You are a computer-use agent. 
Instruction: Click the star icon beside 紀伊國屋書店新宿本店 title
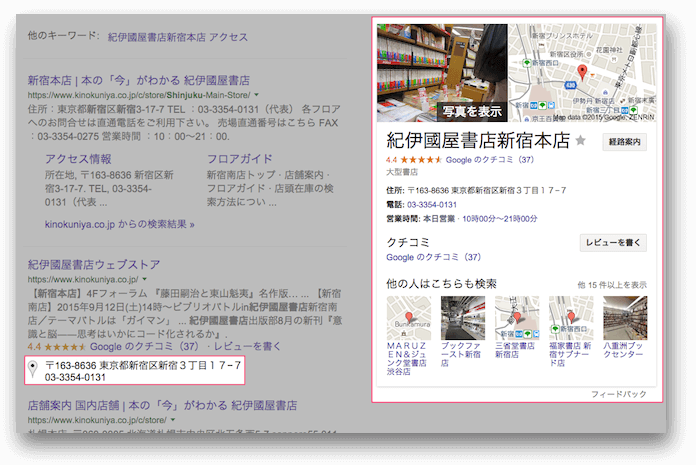point(580,140)
